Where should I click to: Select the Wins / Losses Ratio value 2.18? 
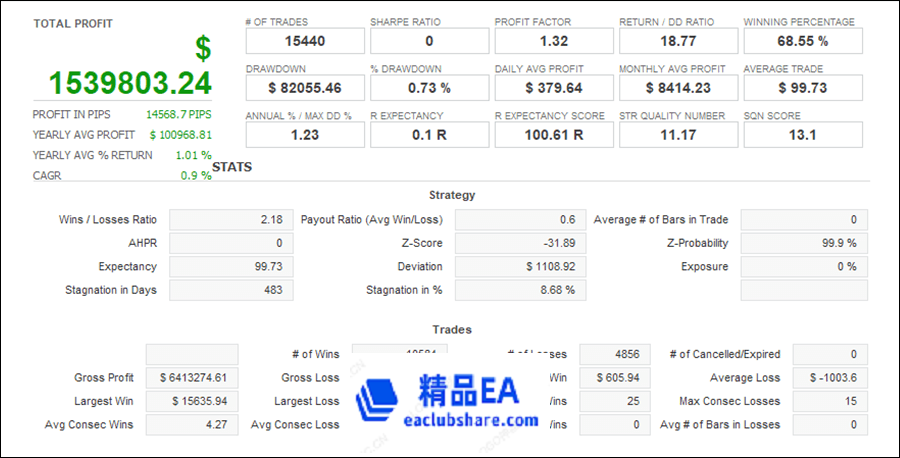[231, 220]
